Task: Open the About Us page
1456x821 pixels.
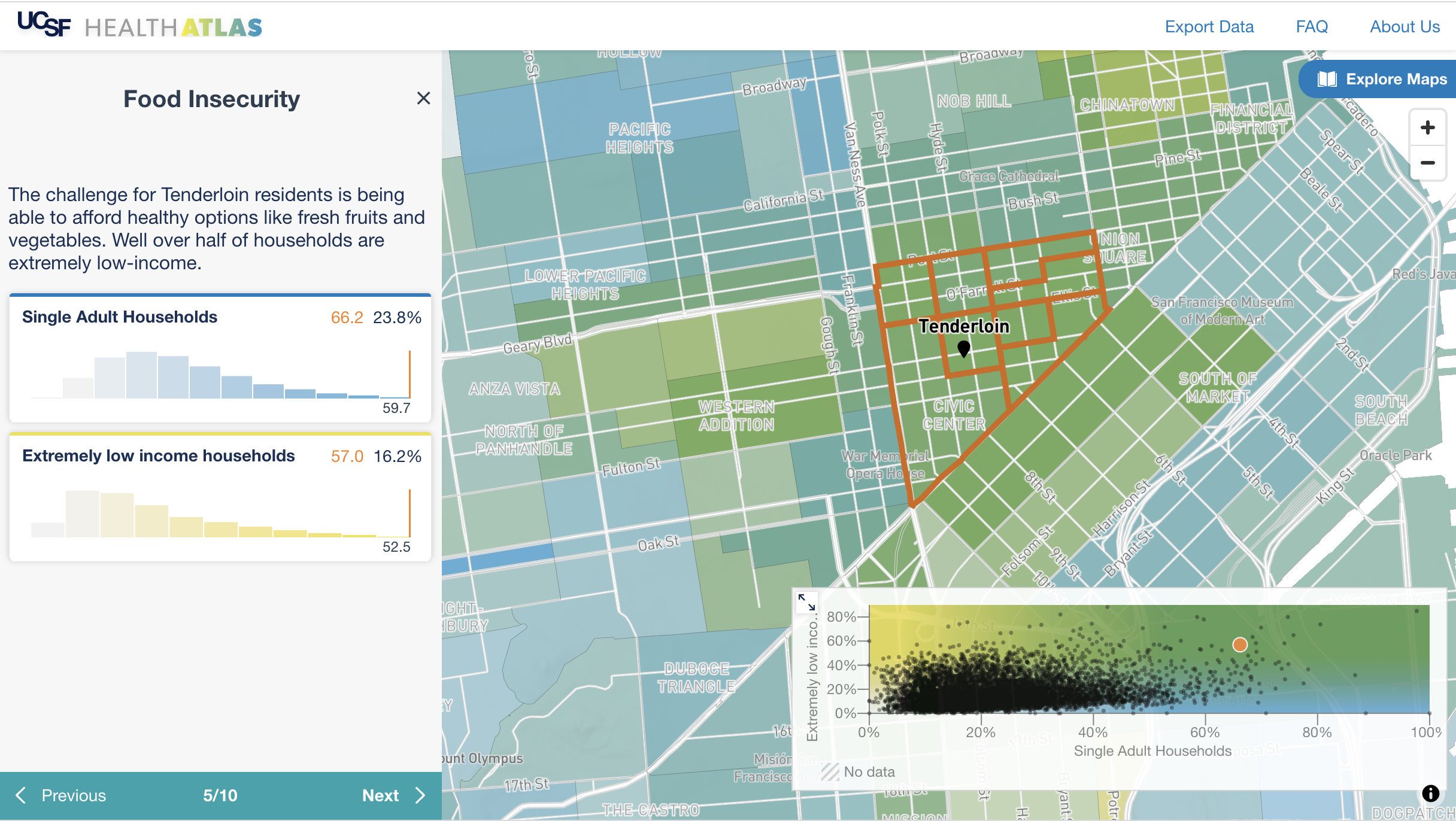Action: [1405, 26]
